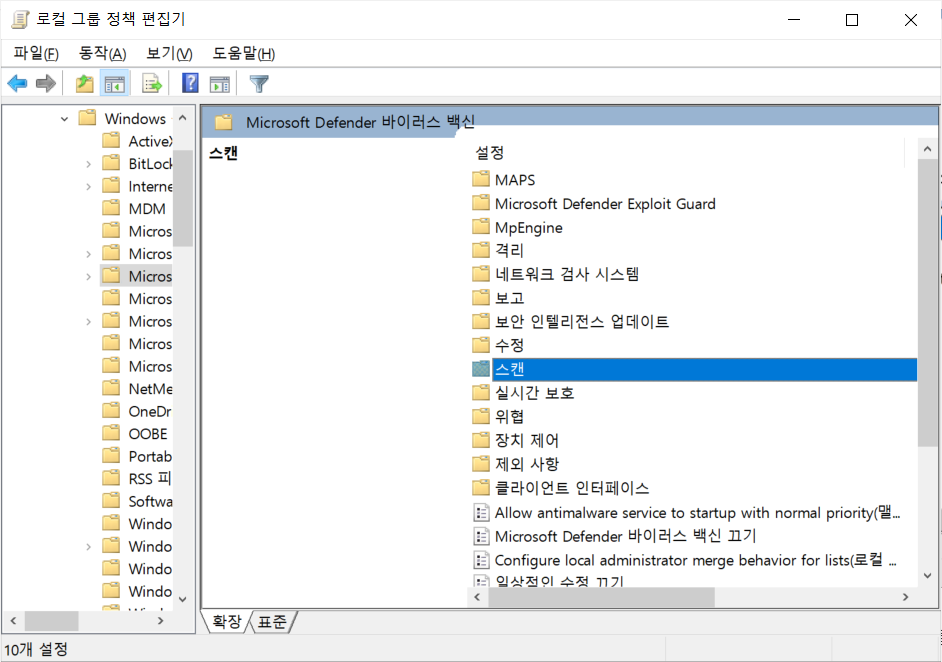Click settings list scroll down arrow

(x=927, y=575)
